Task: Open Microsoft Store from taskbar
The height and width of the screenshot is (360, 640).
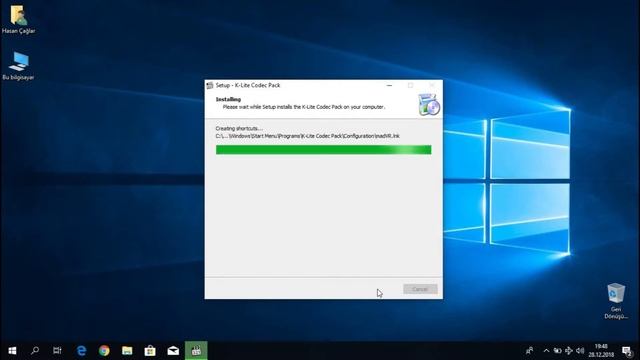Action: 150,351
